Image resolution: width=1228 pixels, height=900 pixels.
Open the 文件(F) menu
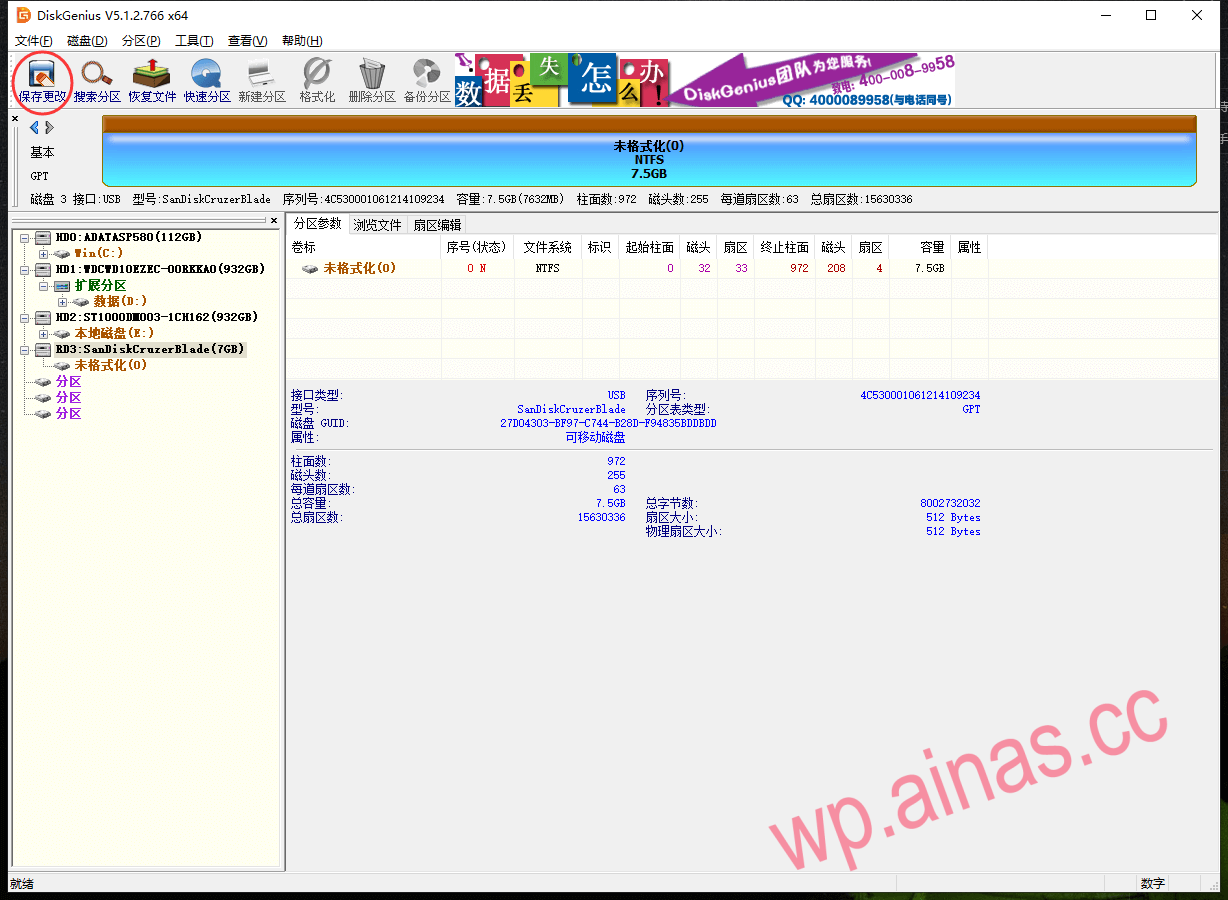[x=34, y=41]
